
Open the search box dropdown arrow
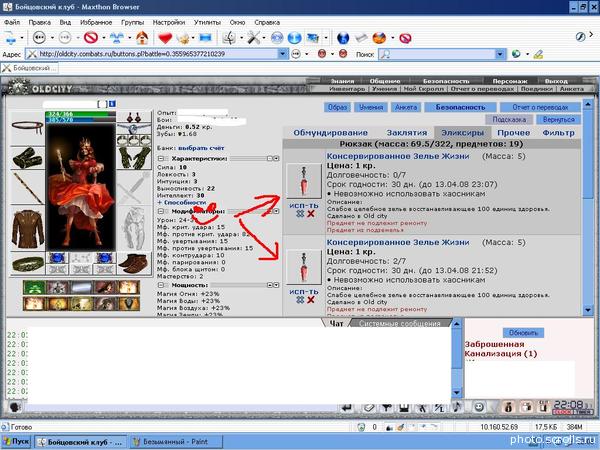point(500,54)
